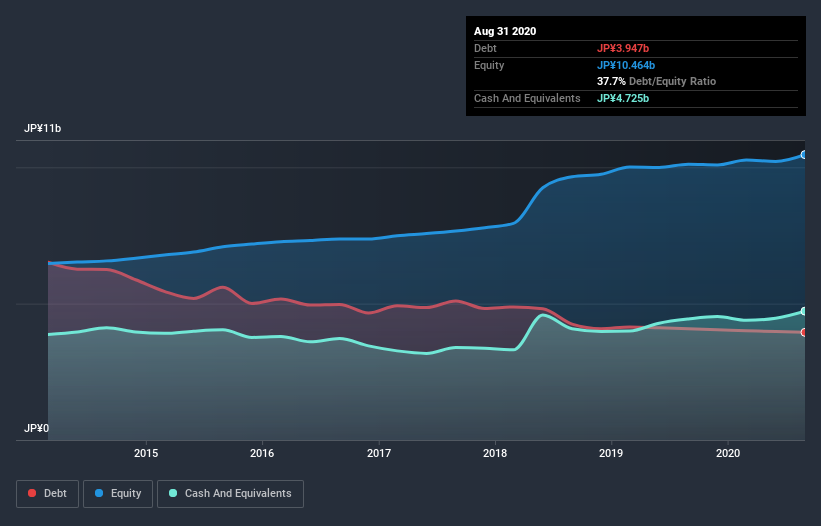Click the 2020 x-axis label
The width and height of the screenshot is (821, 526).
(x=728, y=453)
